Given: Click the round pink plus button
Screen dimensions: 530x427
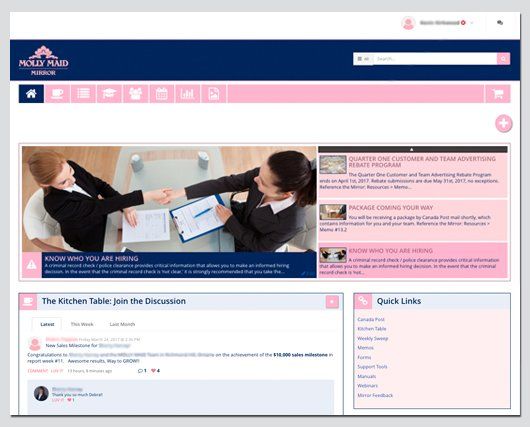Looking at the screenshot, I should [x=504, y=123].
